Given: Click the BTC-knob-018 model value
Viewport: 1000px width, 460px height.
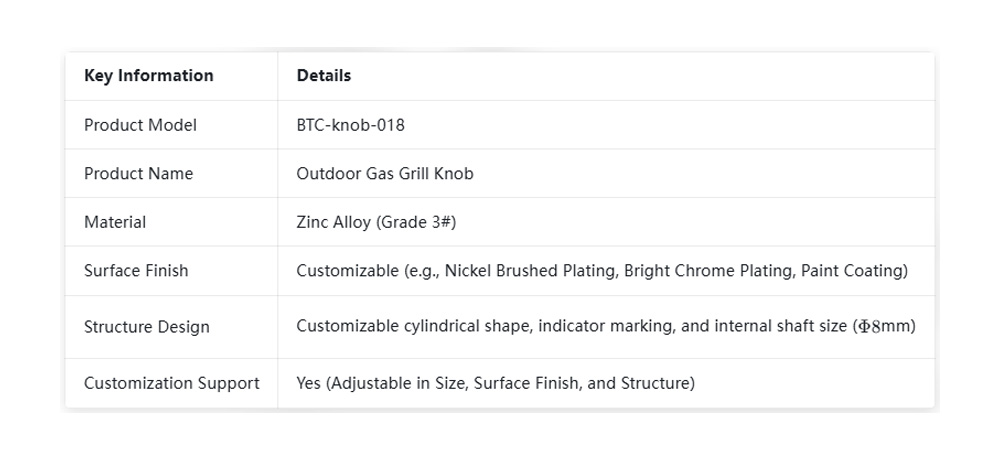Looking at the screenshot, I should [350, 125].
